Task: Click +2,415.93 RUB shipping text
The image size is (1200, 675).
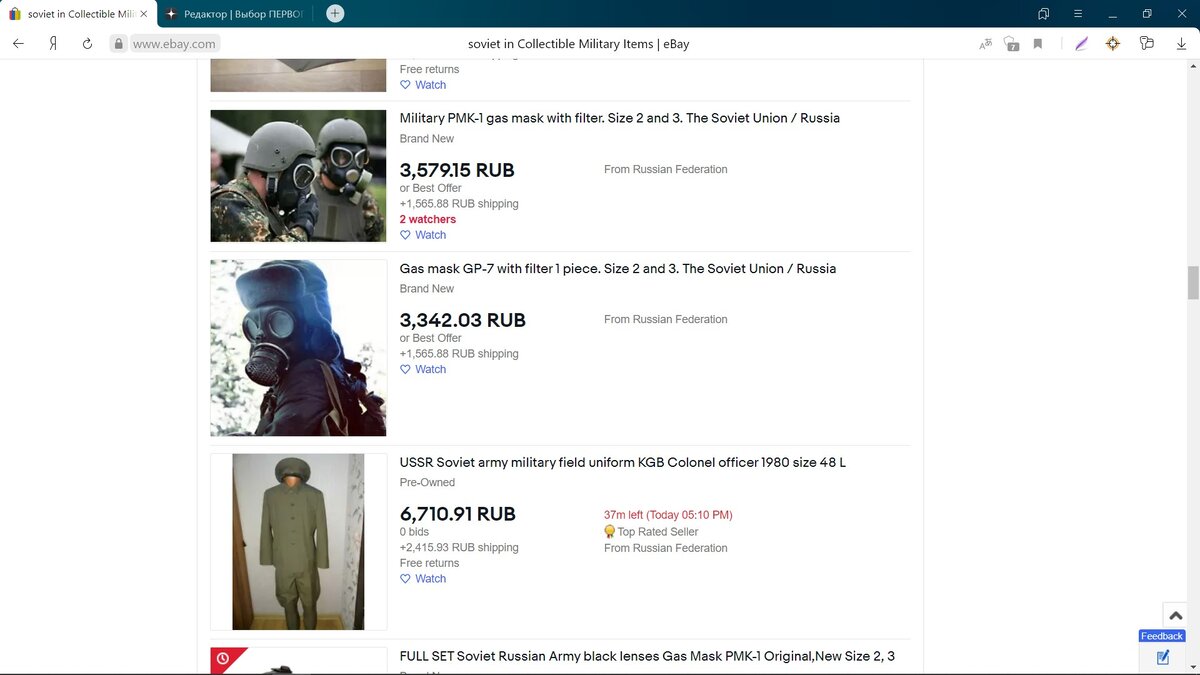Action: tap(459, 547)
